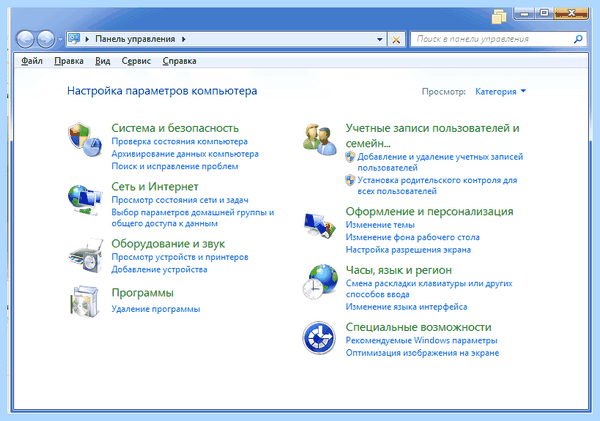
Task: Click the Просмотр: label
Action: pos(443,91)
